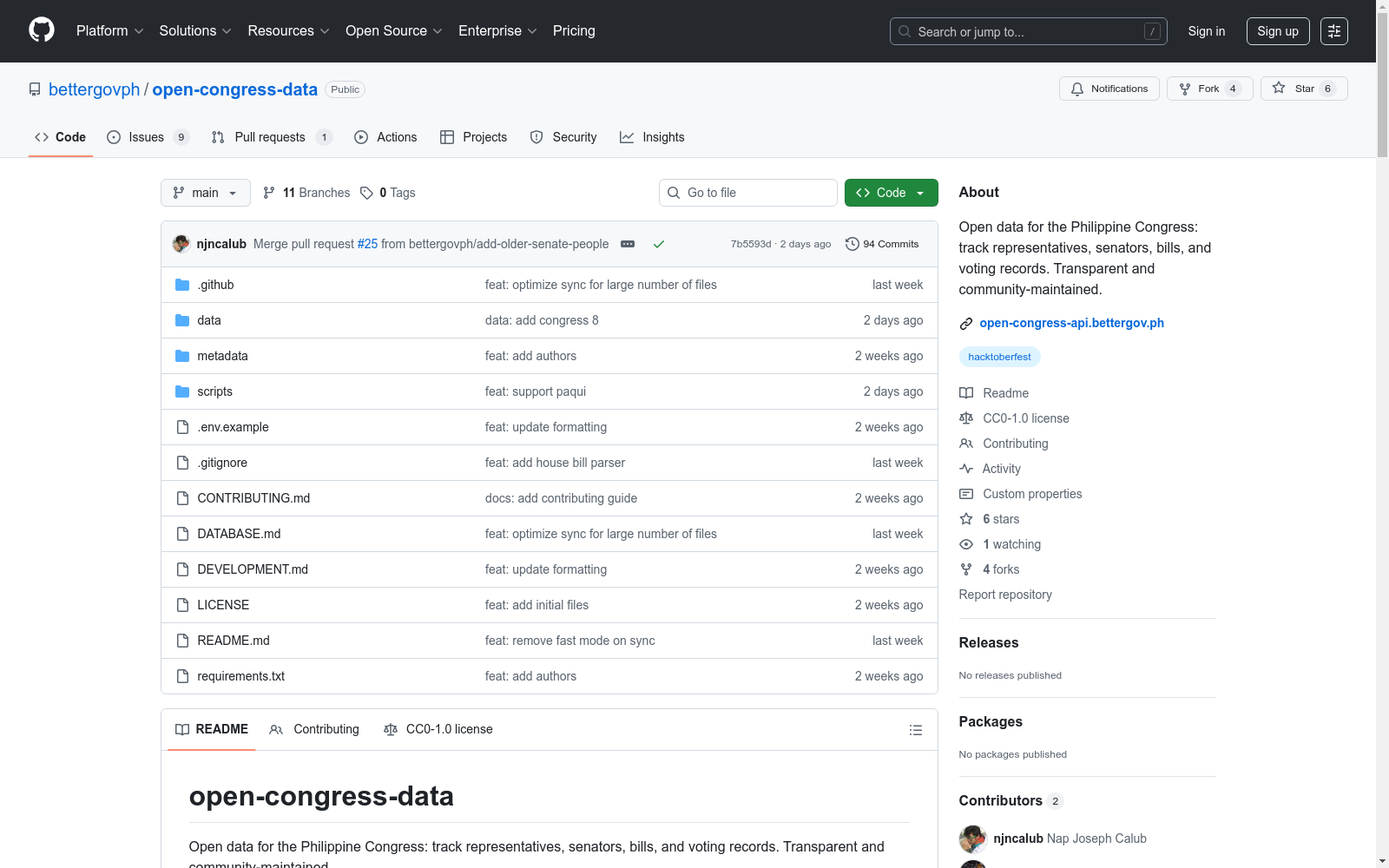The height and width of the screenshot is (868, 1389).
Task: Click the LICENSE file icon
Action: (182, 605)
